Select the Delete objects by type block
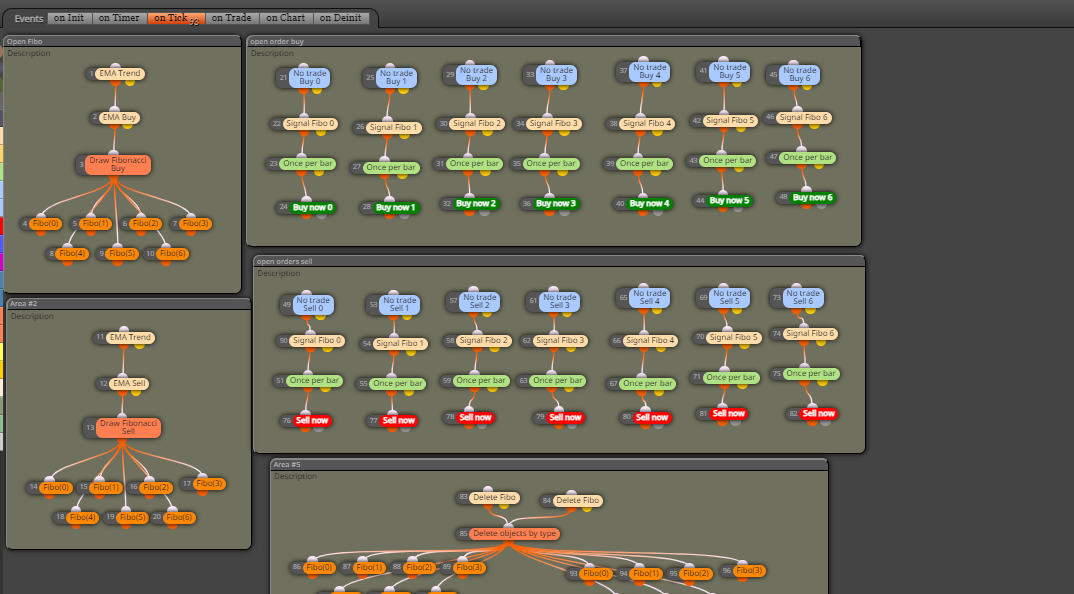The height and width of the screenshot is (594, 1074). coord(514,534)
